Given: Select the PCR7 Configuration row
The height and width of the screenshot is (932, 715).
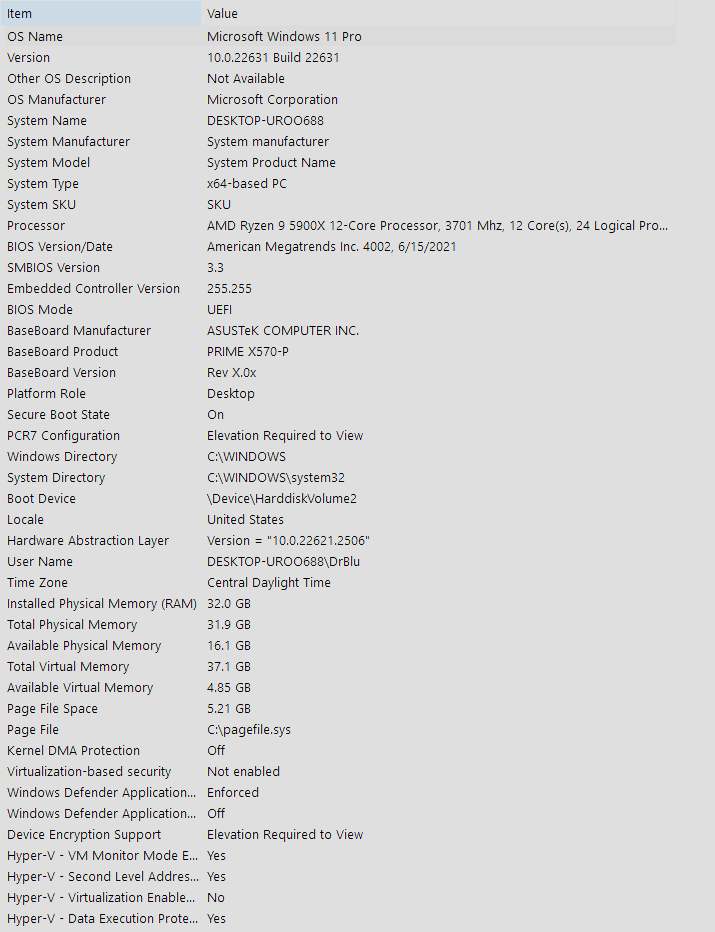Looking at the screenshot, I should (x=338, y=436).
